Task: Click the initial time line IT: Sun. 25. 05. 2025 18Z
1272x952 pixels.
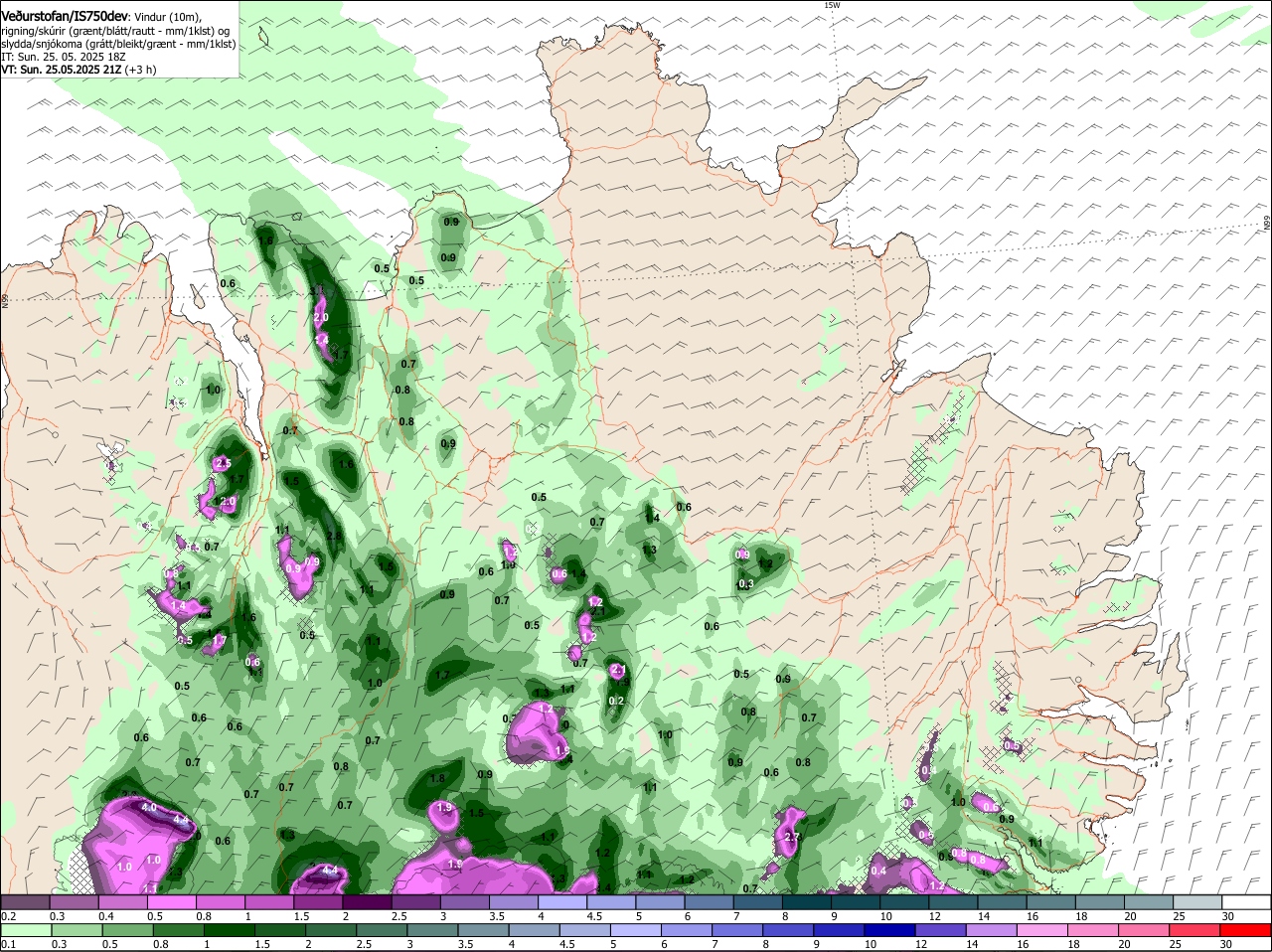Action: point(63,57)
